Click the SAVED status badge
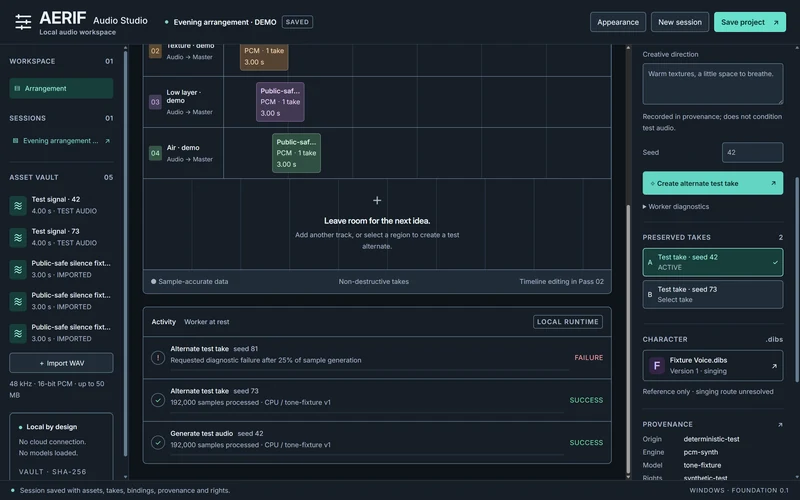This screenshot has height=500, width=800. click(x=297, y=22)
